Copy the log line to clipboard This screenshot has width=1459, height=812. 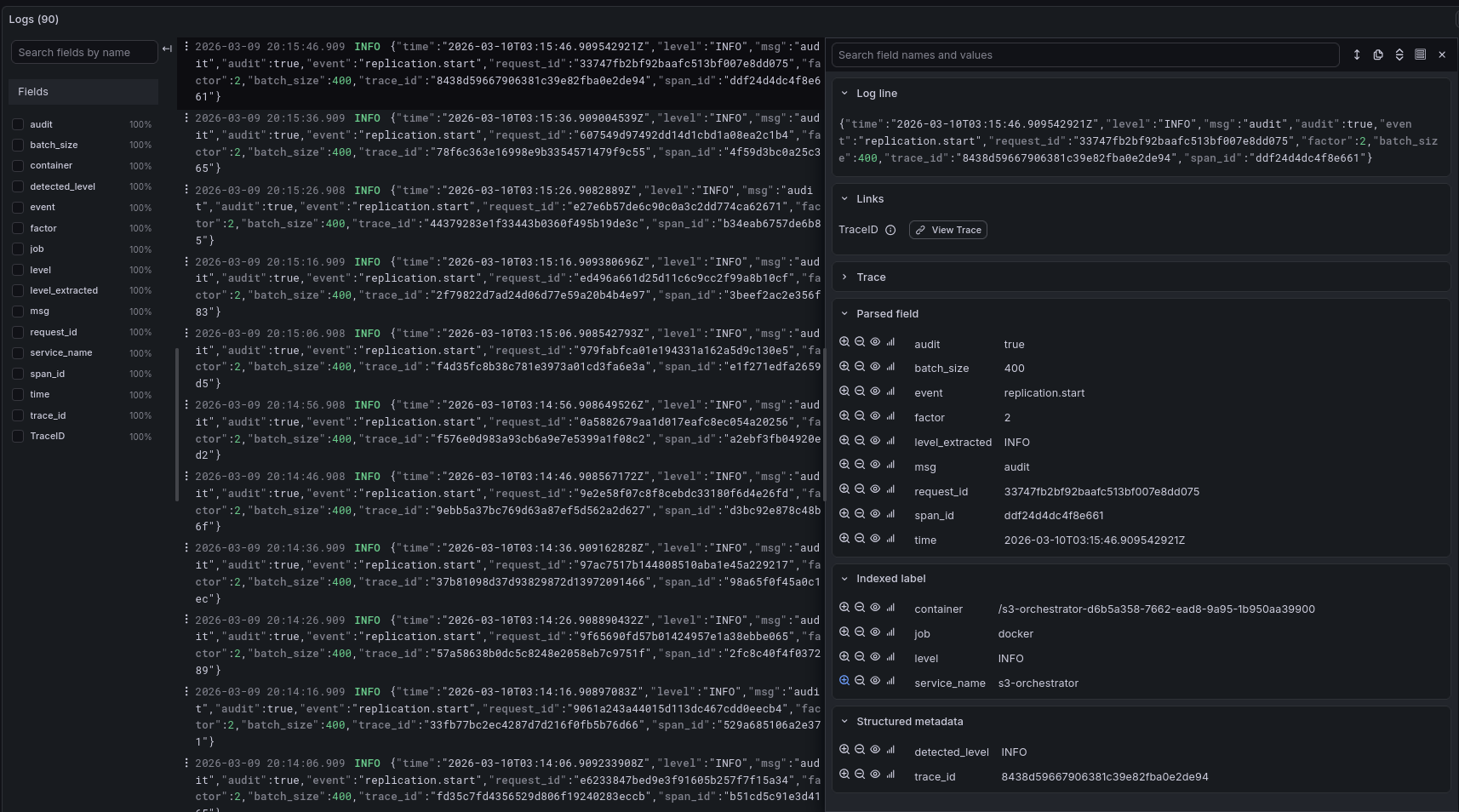pos(1378,54)
